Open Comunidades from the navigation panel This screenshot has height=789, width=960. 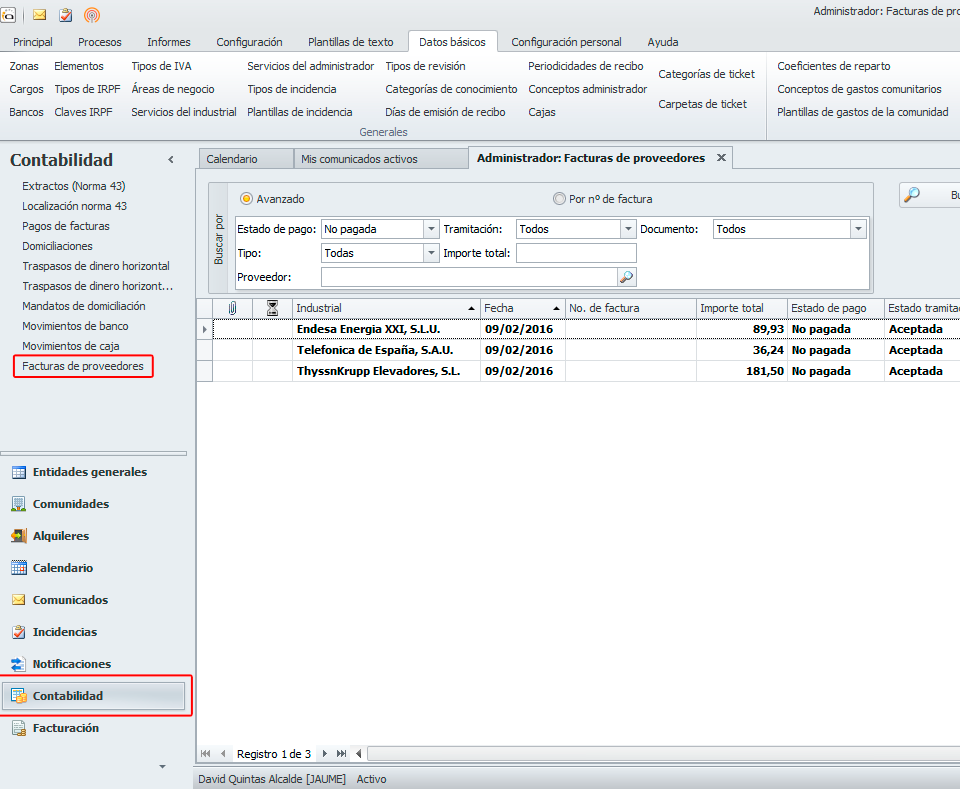[70, 504]
